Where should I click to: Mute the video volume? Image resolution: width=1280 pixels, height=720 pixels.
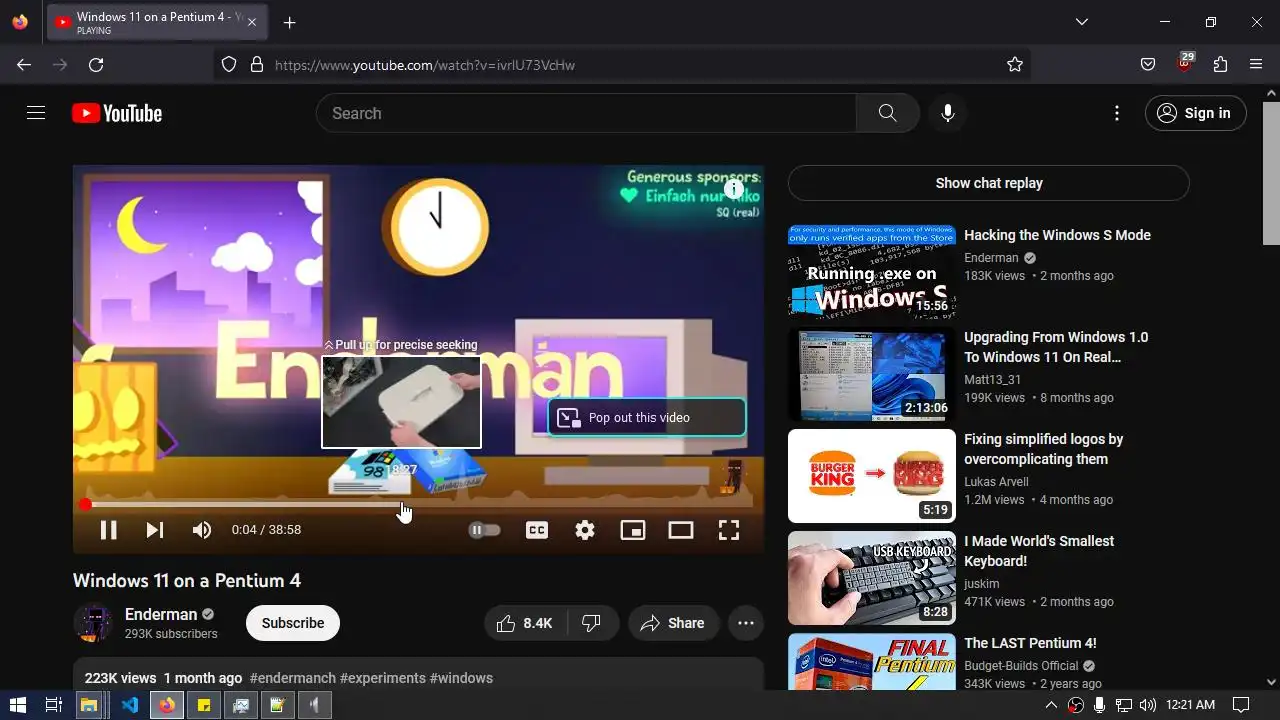(x=202, y=530)
